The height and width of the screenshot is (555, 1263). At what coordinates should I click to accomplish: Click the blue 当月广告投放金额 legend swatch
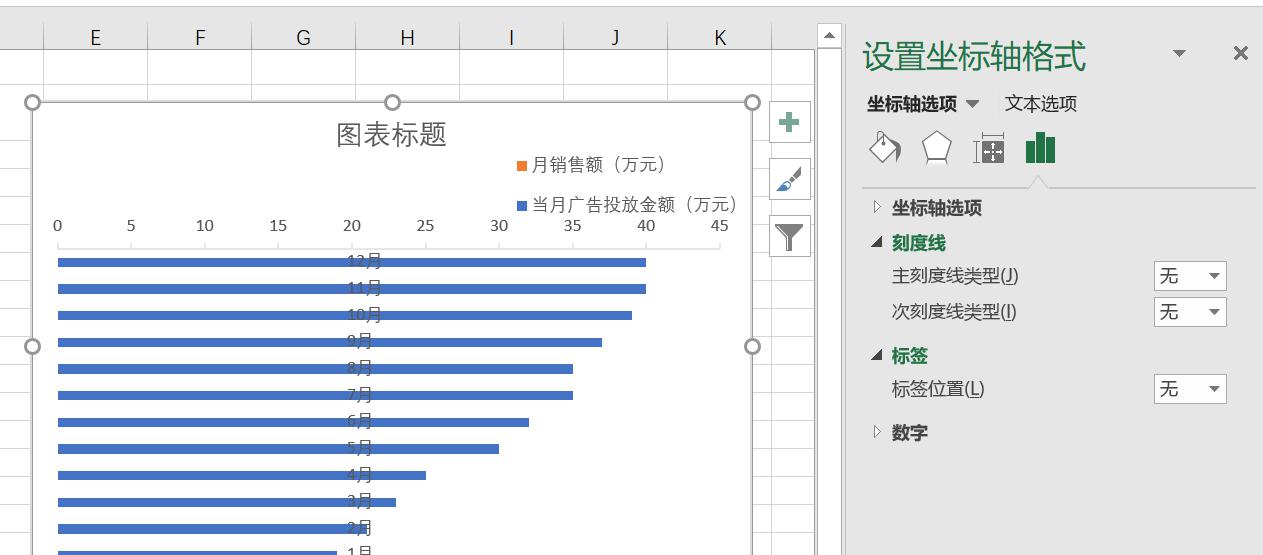click(x=522, y=206)
